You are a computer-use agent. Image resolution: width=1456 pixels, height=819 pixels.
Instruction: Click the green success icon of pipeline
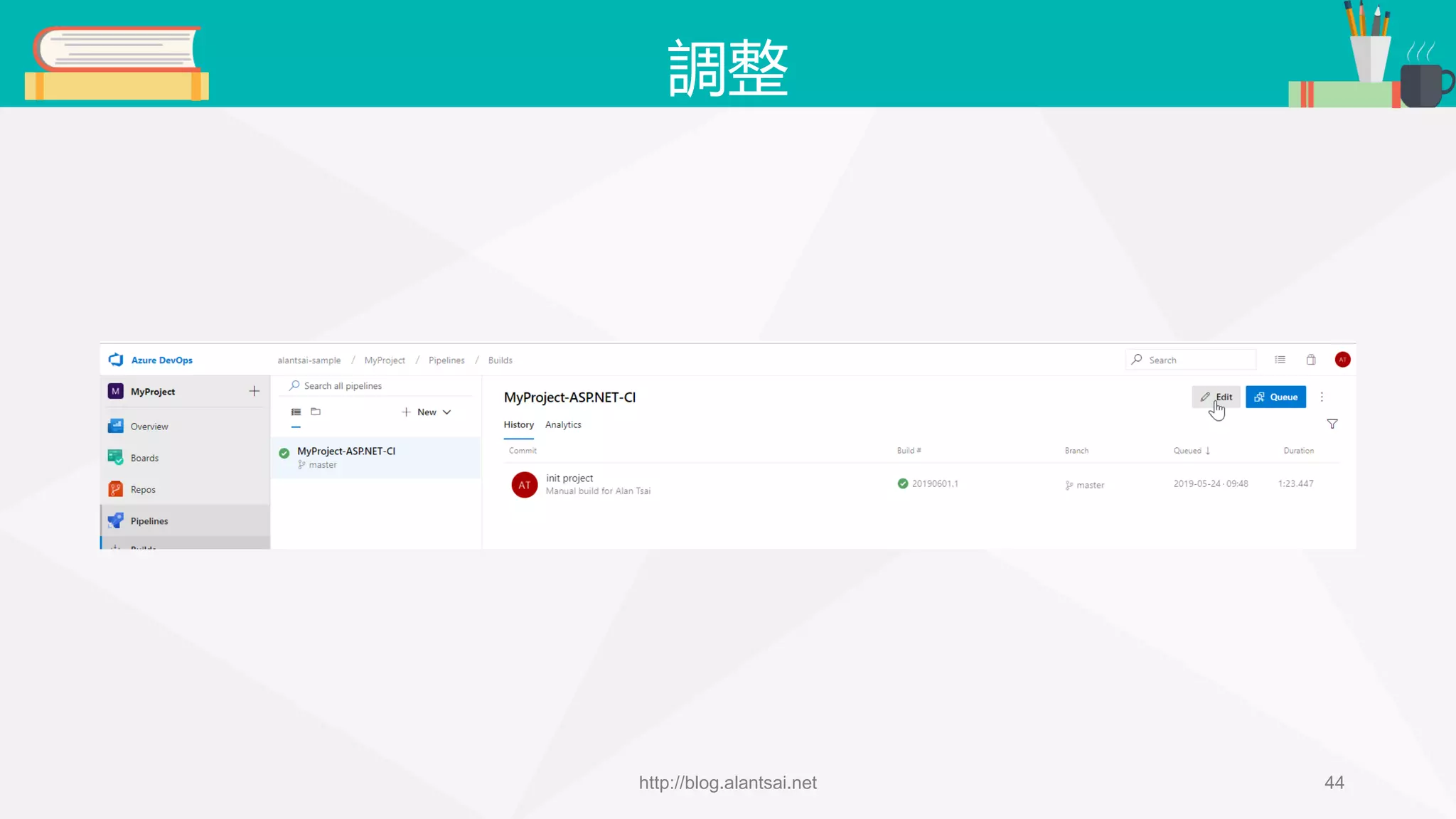284,453
